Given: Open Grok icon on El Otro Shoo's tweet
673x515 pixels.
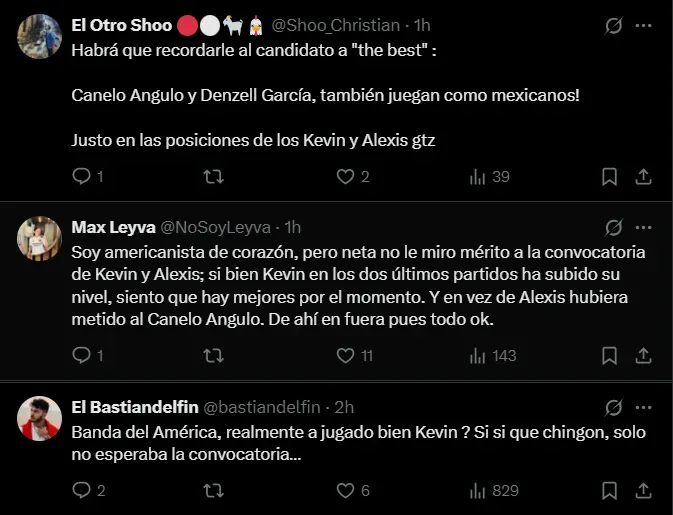Looking at the screenshot, I should 614,26.
